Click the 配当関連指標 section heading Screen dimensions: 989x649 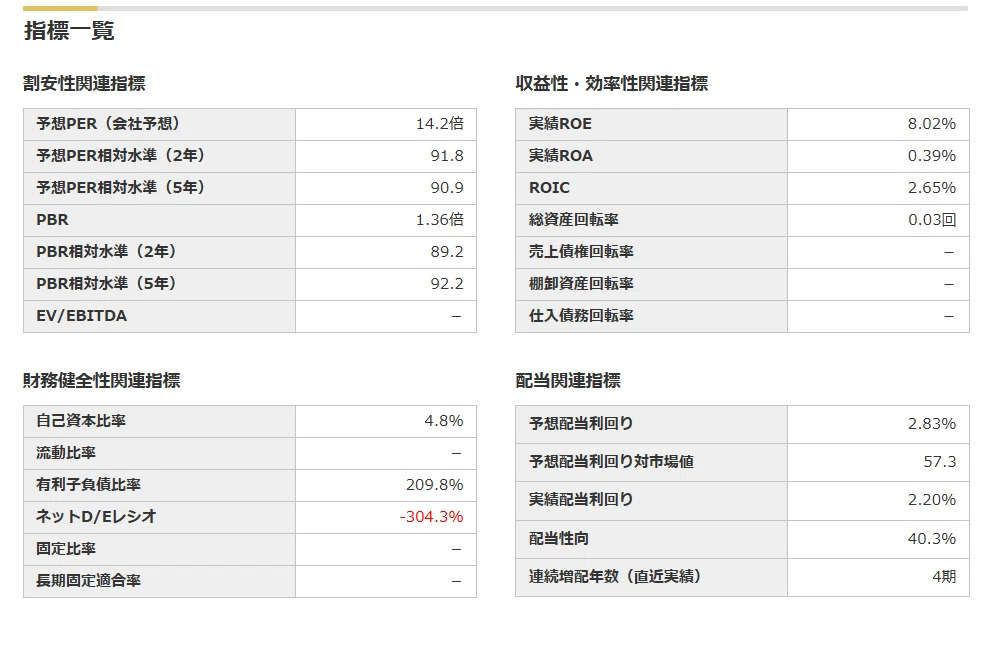tap(568, 380)
